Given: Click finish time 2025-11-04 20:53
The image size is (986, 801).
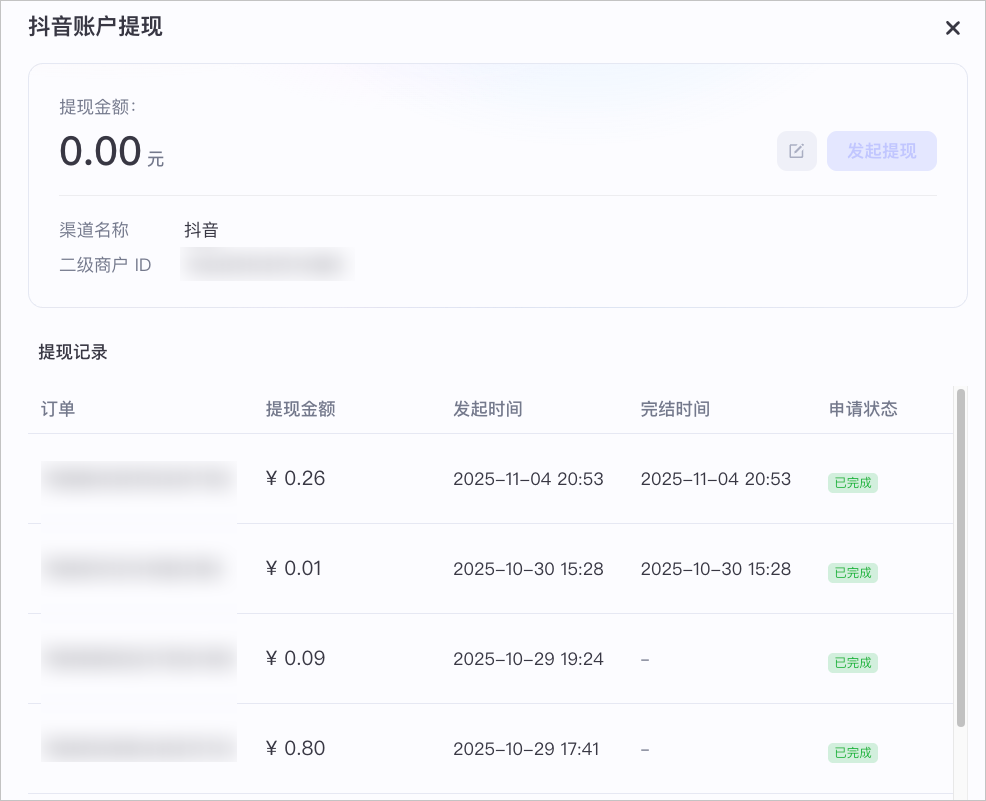Looking at the screenshot, I should [716, 479].
